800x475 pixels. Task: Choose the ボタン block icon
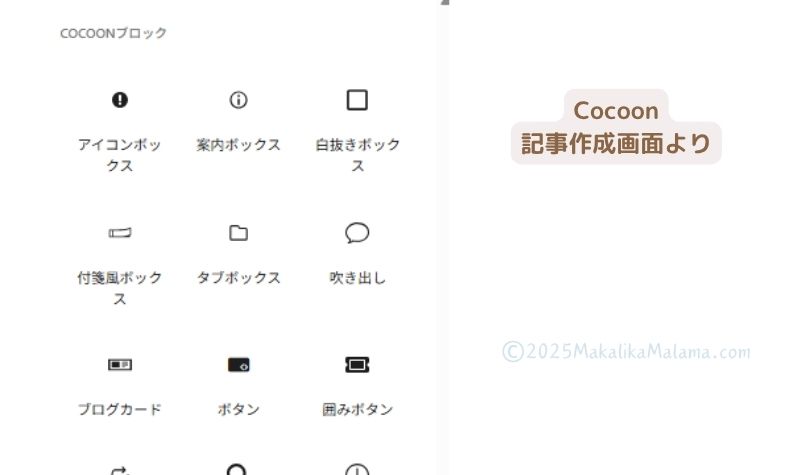tap(238, 365)
